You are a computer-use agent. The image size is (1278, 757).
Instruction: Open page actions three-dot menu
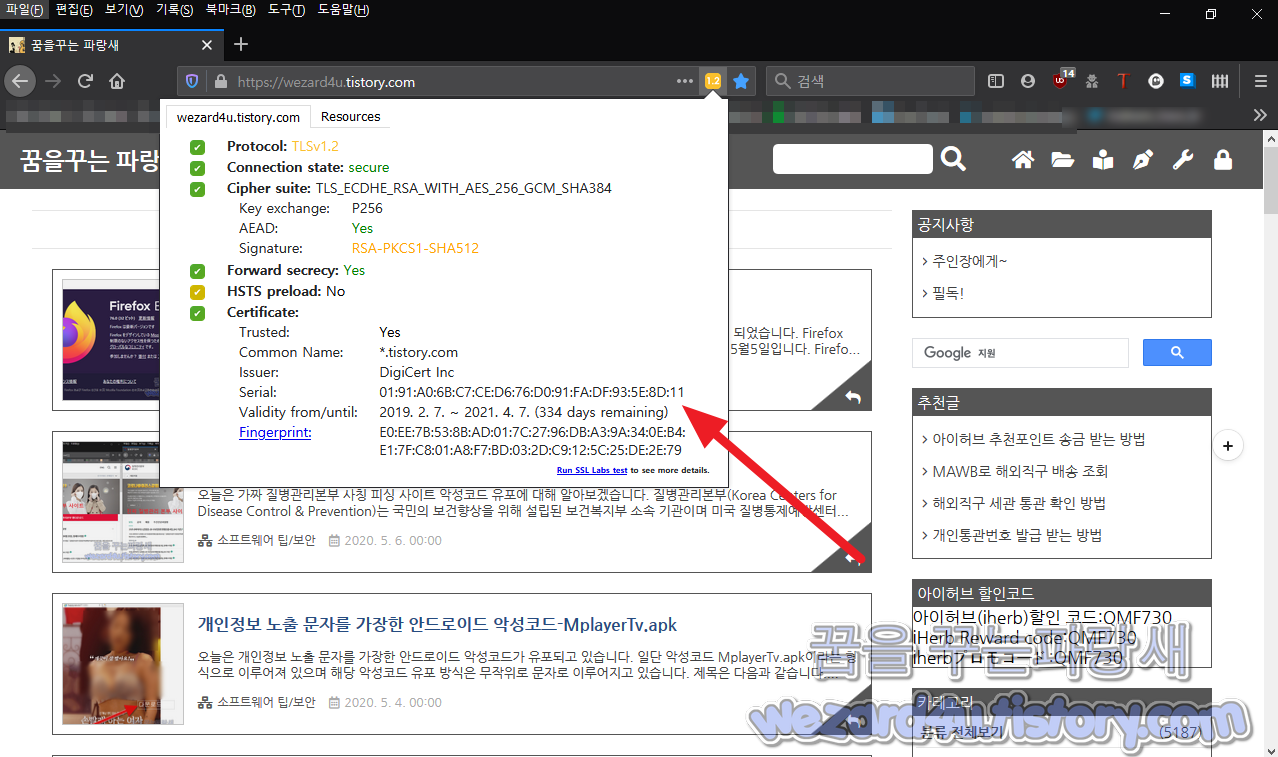point(685,81)
